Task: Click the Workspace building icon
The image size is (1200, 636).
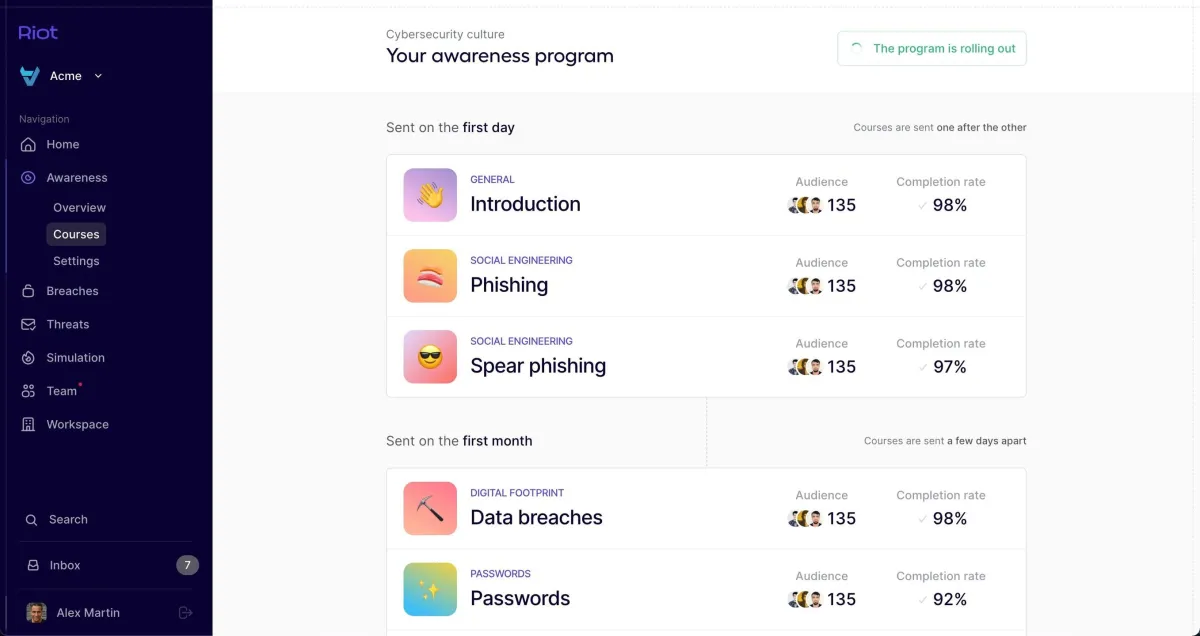Action: pyautogui.click(x=28, y=424)
